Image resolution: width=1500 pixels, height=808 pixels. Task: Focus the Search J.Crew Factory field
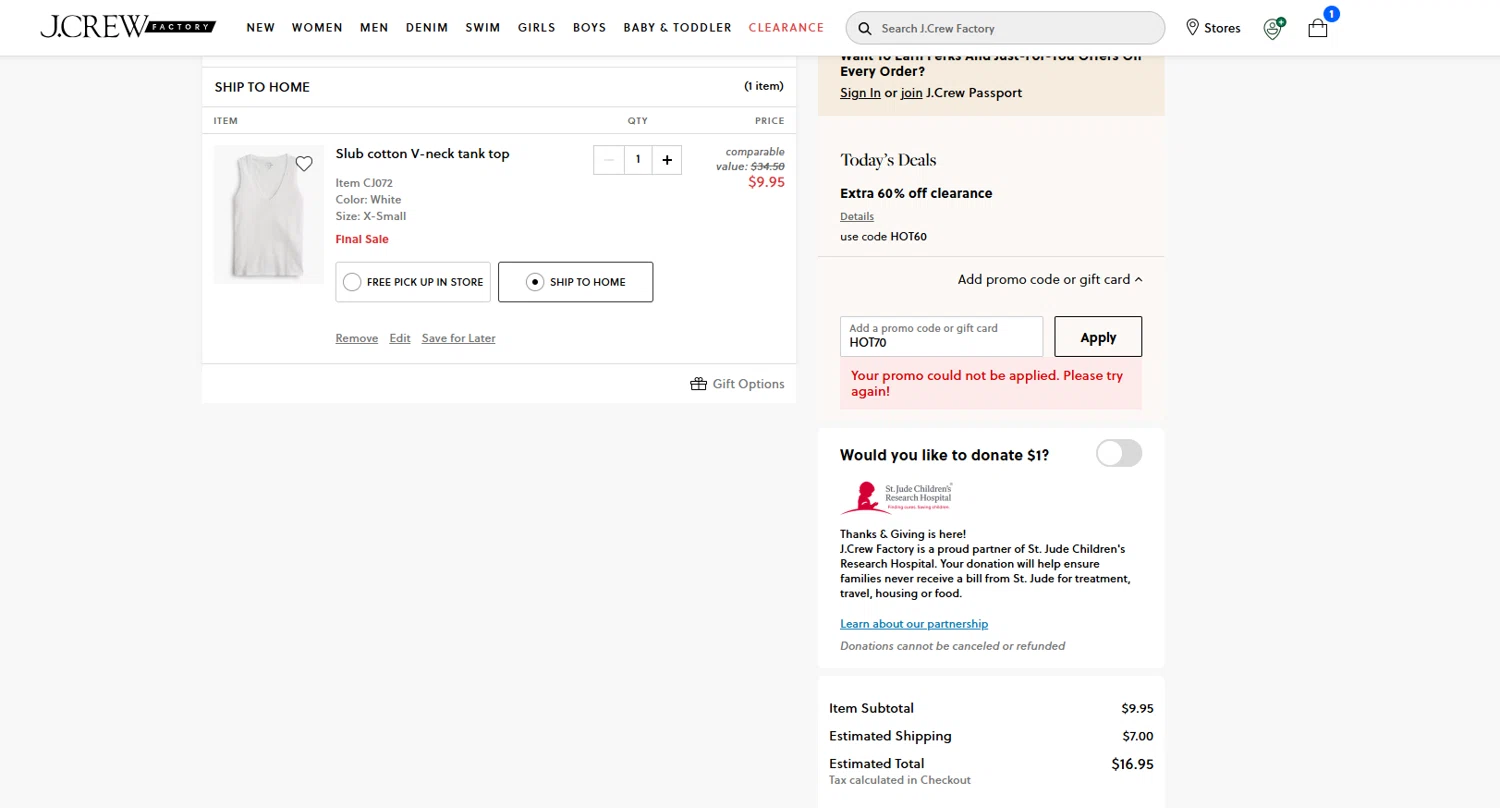(1005, 28)
